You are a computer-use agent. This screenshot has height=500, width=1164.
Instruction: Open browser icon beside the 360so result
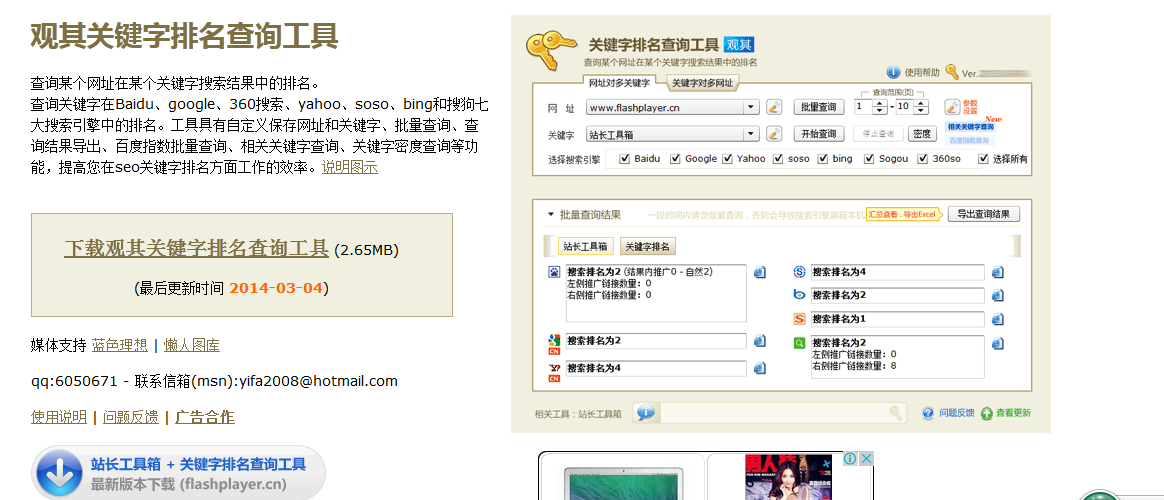point(998,343)
